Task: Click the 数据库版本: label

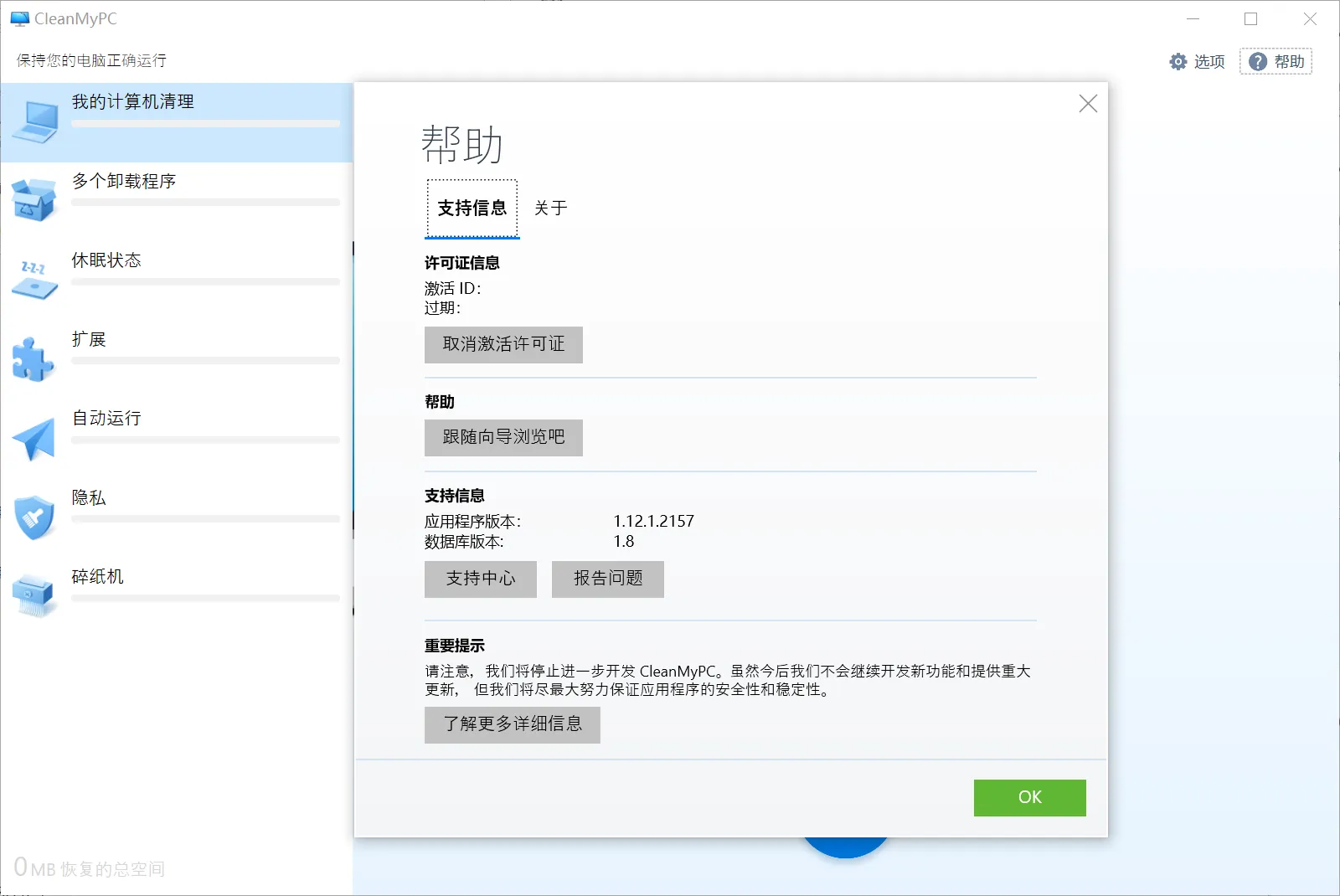Action: coord(464,542)
